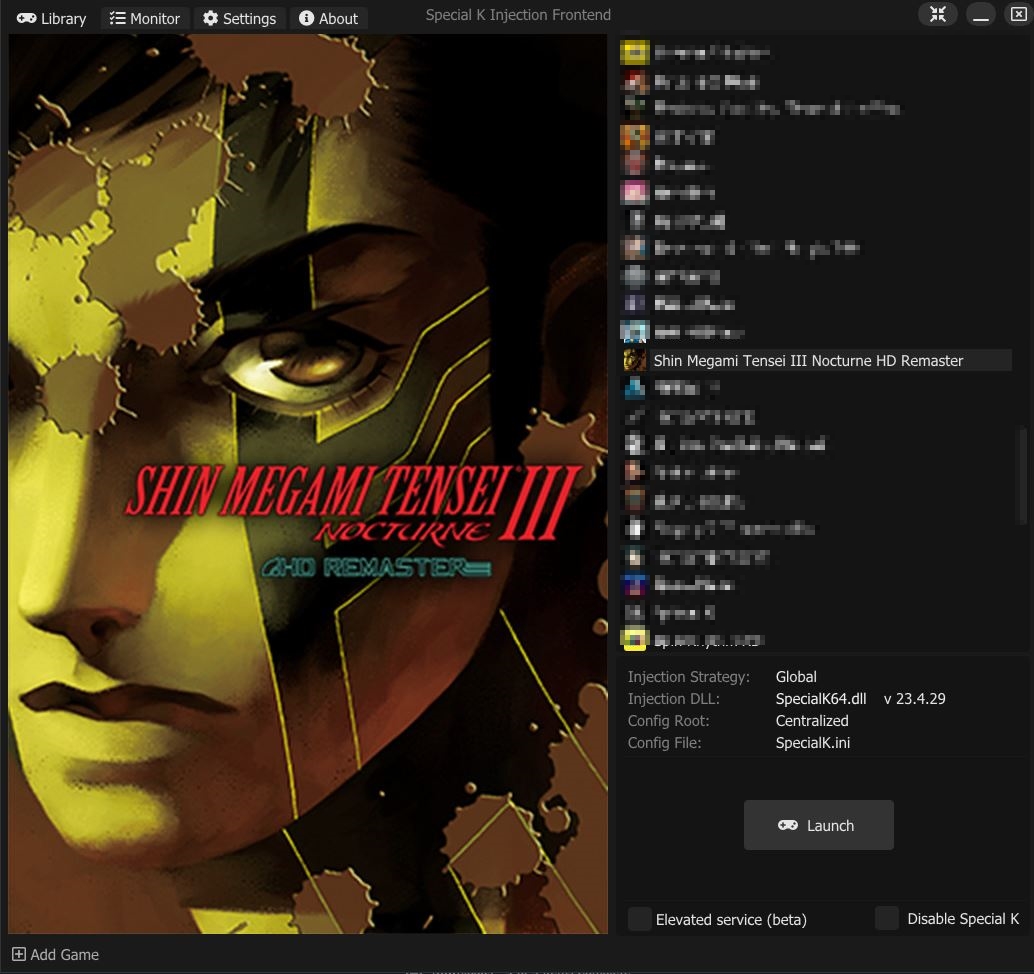Click the gamepad icon on Launch button

pos(787,825)
